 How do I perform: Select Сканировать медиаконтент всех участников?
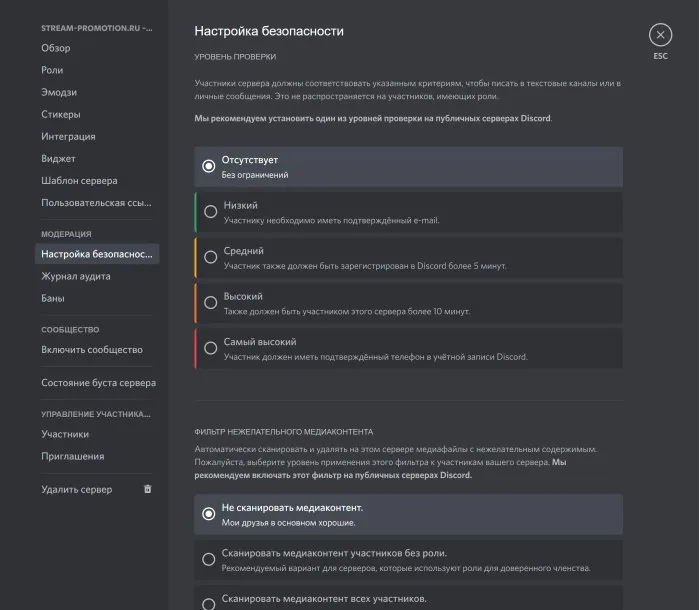(408, 598)
